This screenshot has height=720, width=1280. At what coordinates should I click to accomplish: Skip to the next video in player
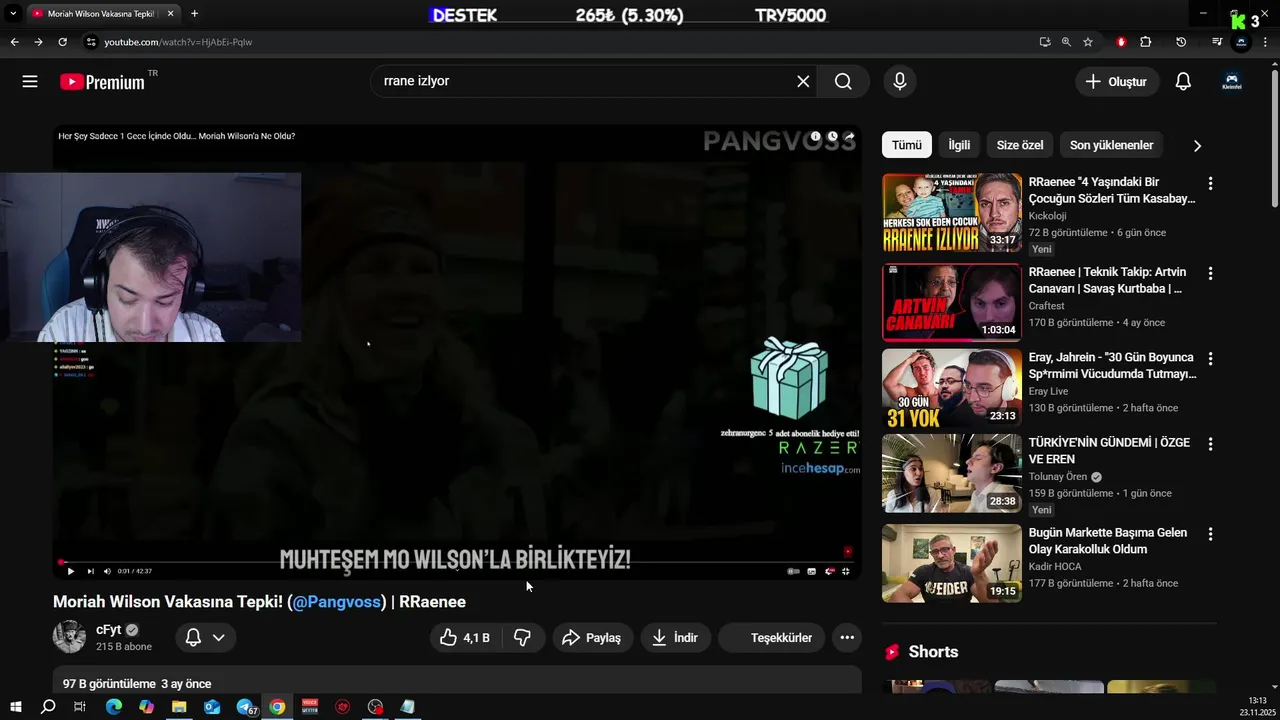pos(90,571)
